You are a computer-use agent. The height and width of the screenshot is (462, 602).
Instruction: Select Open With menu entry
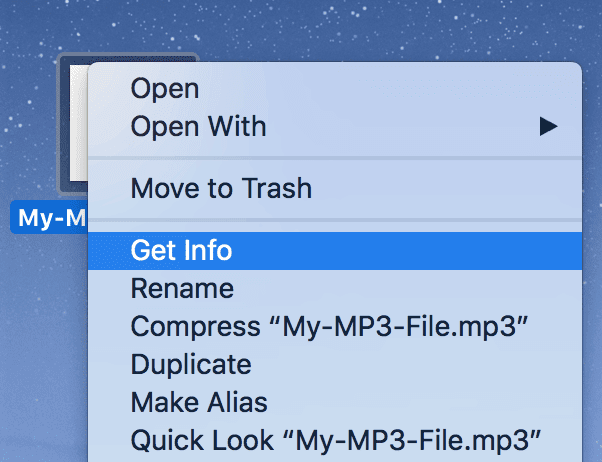[335, 127]
